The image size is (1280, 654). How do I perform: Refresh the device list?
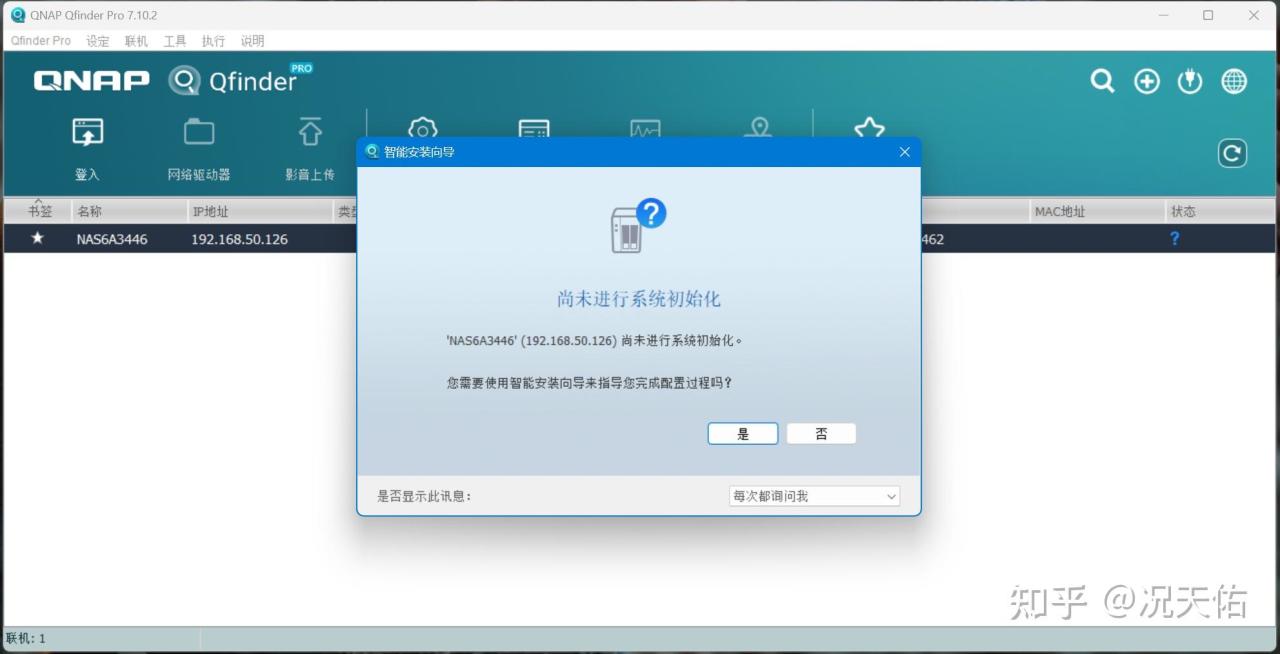(x=1232, y=153)
